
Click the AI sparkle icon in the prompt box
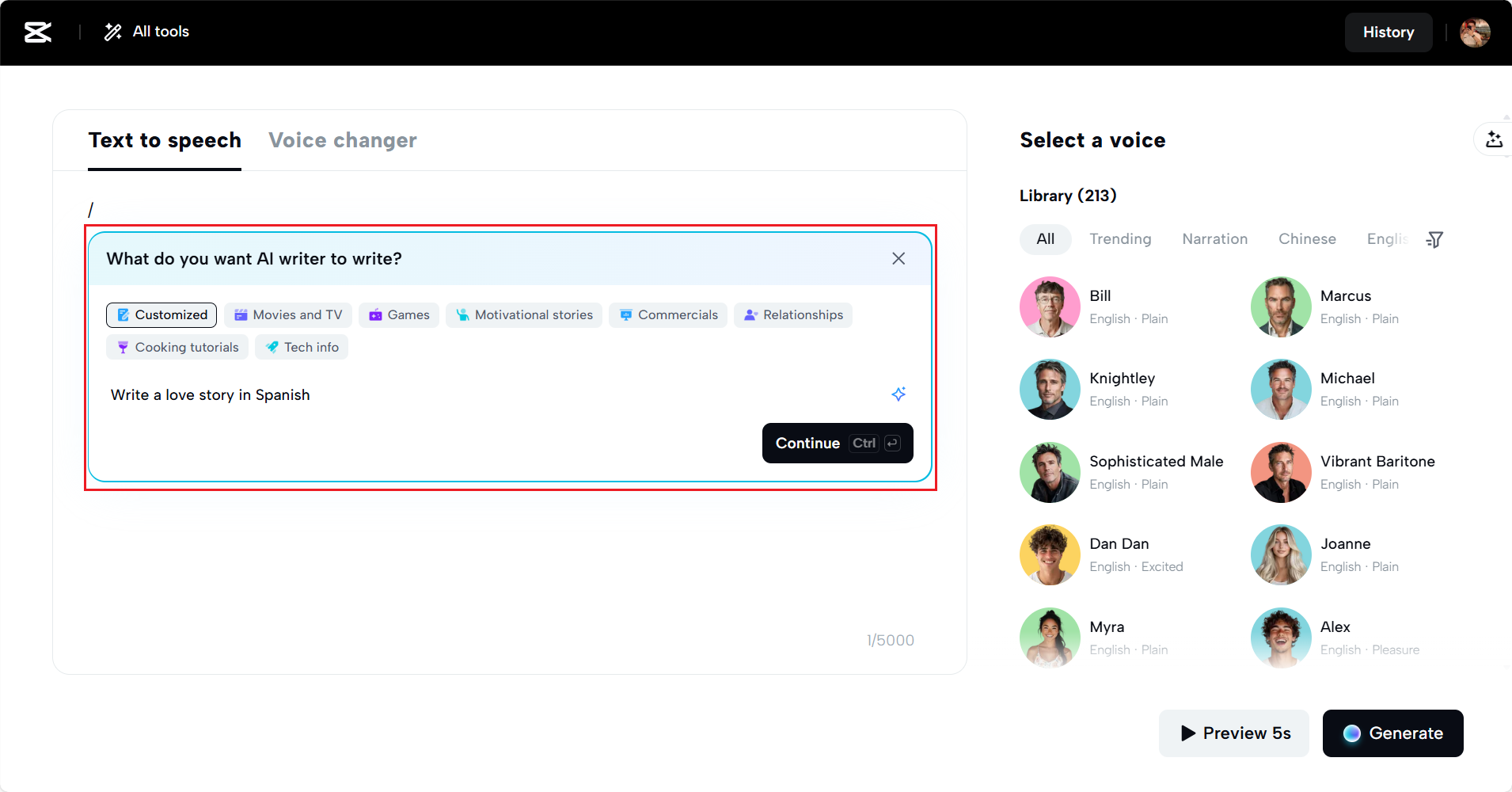898,394
